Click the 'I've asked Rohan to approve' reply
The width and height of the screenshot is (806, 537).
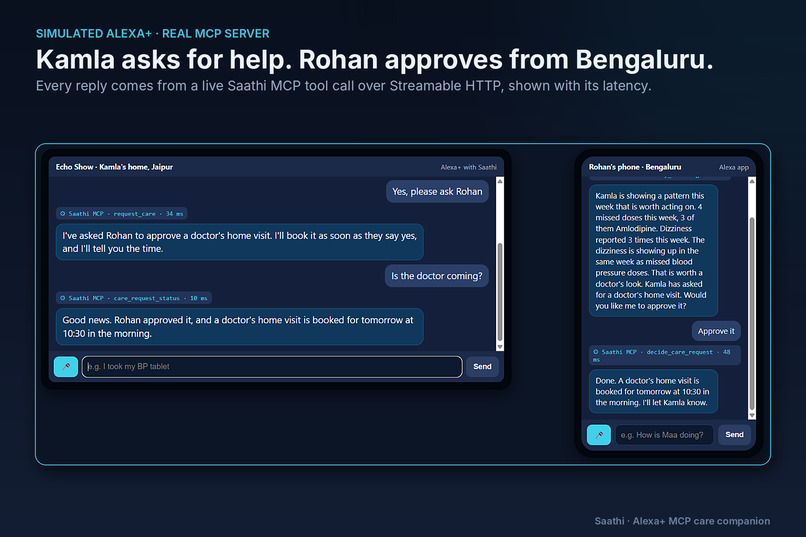[x=240, y=242]
